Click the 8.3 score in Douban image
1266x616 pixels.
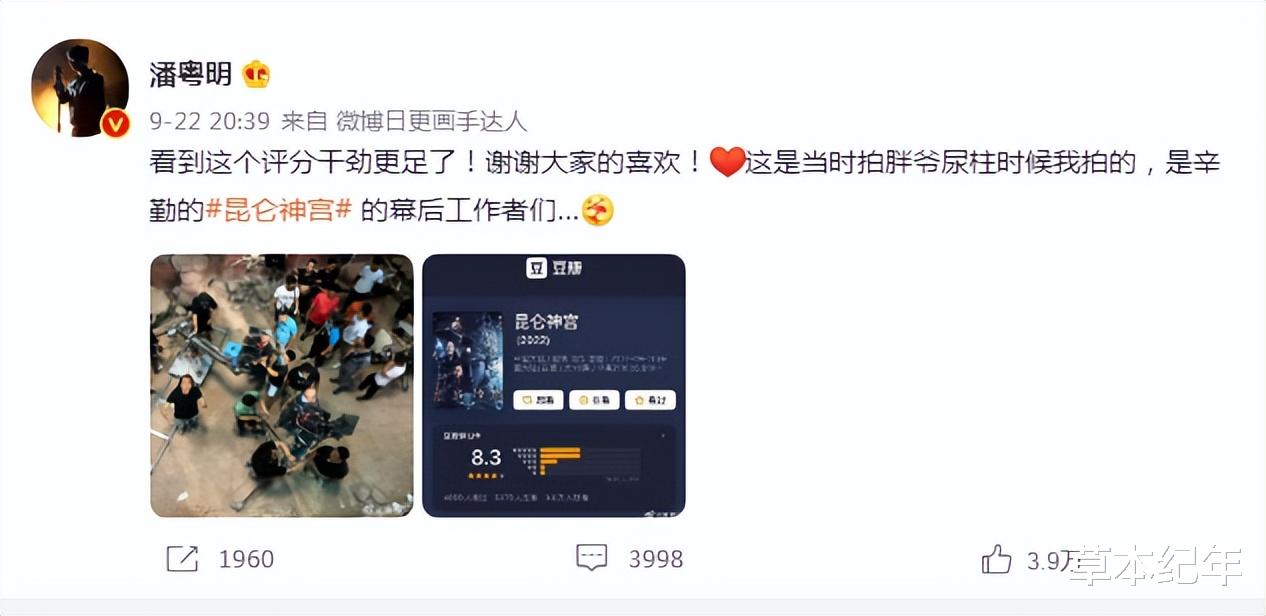point(486,457)
